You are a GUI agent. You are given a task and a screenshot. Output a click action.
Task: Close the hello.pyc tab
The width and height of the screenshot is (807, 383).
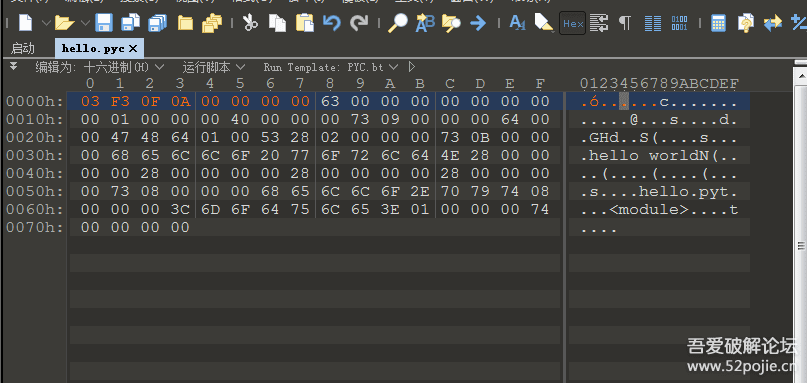tap(133, 49)
